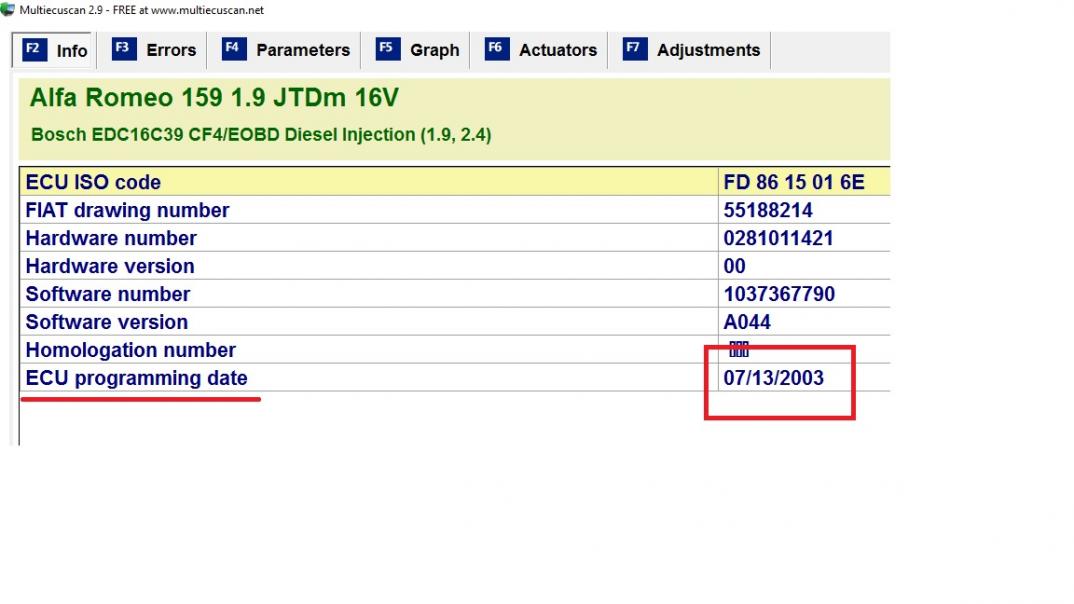Click the F2 key icon
The height and width of the screenshot is (604, 1074).
(34, 49)
